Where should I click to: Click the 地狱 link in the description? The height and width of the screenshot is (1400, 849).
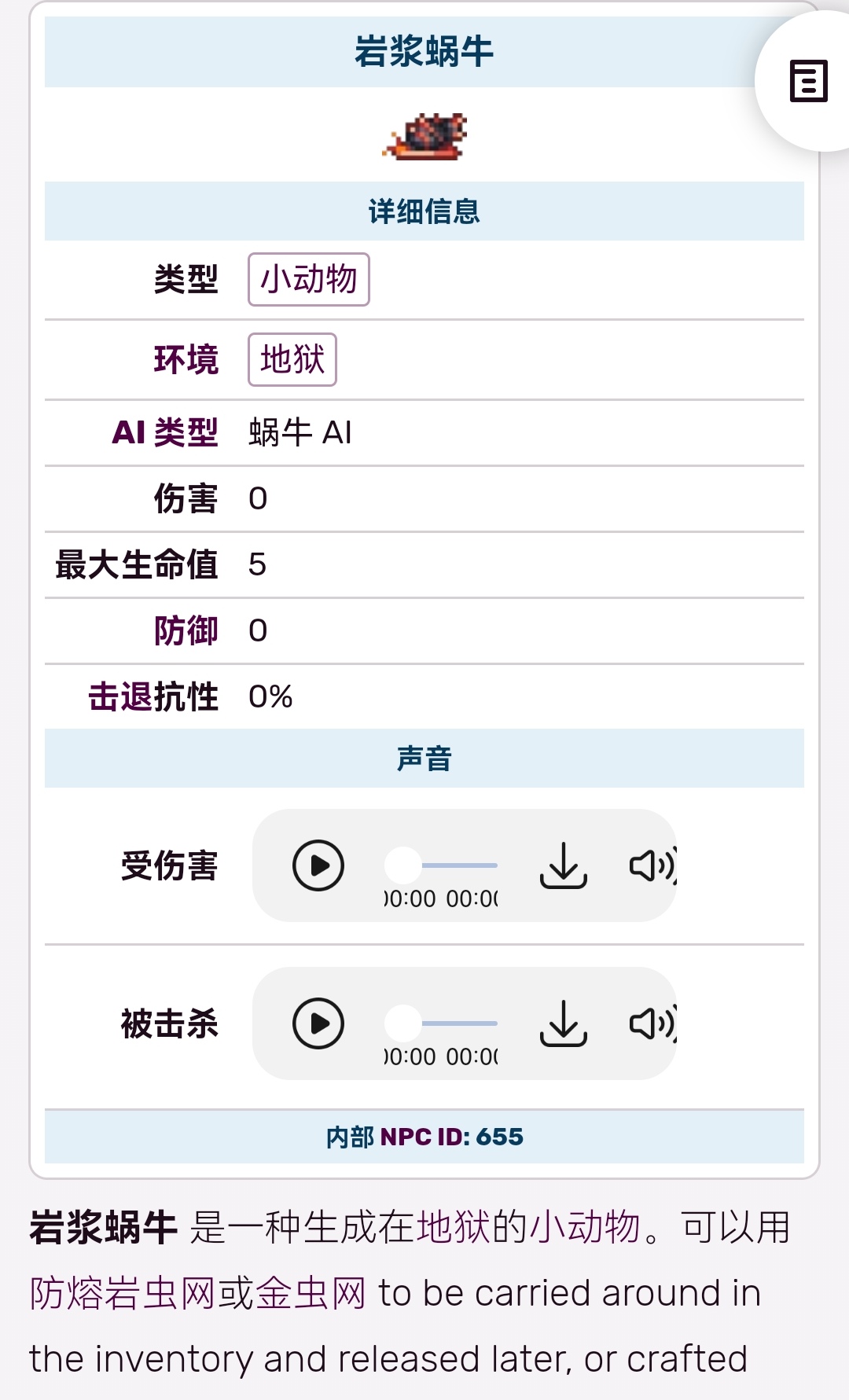(454, 1227)
